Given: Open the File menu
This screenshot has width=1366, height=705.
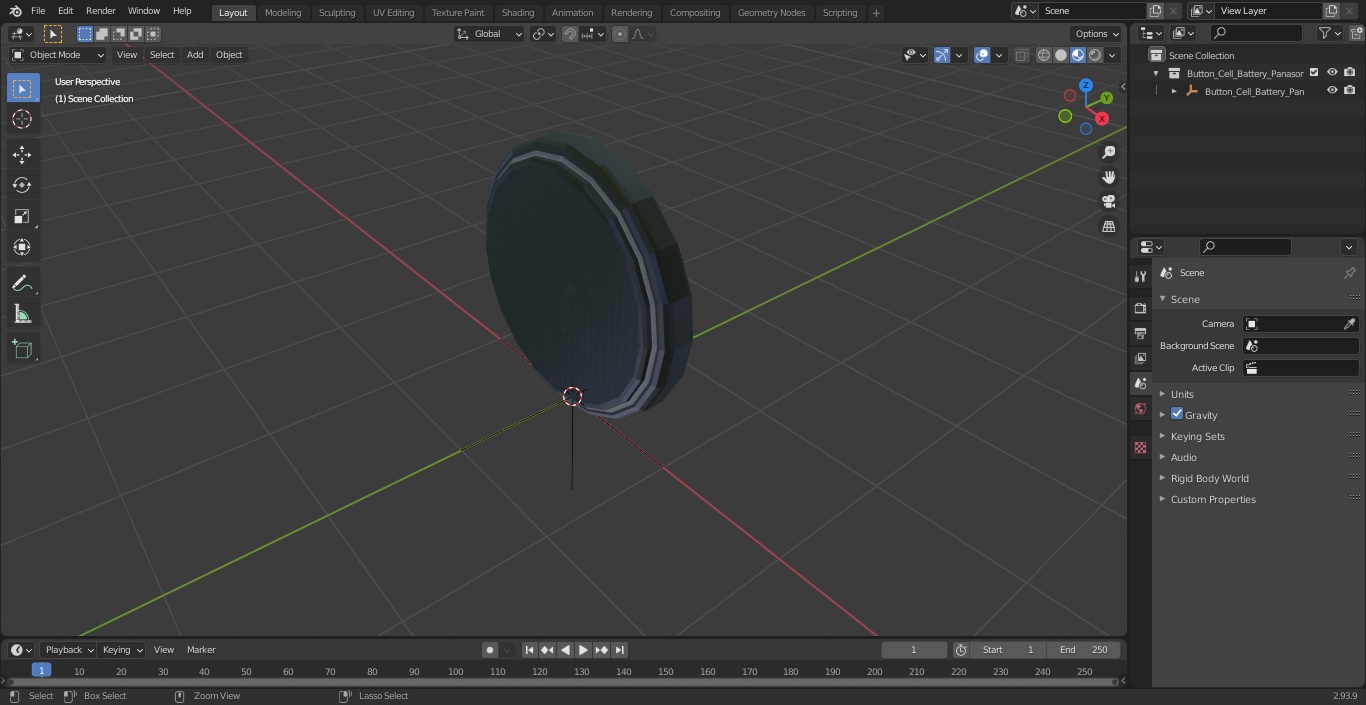Looking at the screenshot, I should [x=38, y=11].
